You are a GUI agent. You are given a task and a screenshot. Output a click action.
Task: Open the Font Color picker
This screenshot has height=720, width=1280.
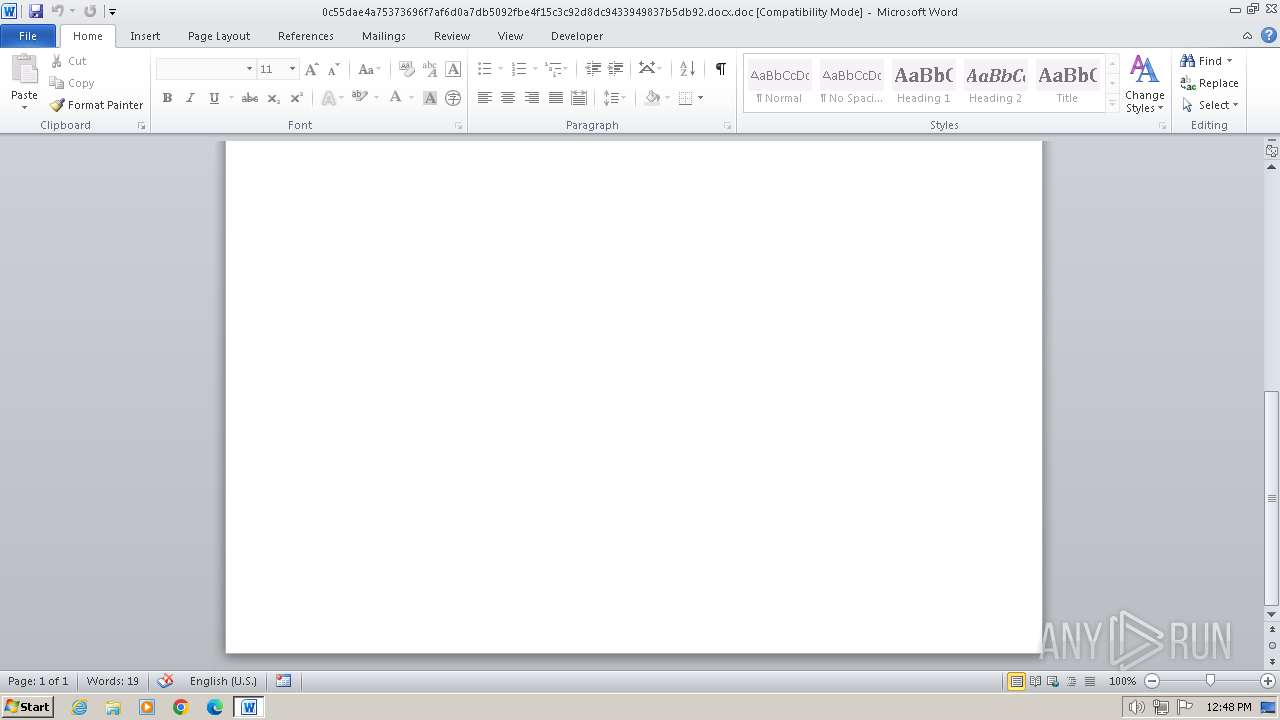coord(395,98)
